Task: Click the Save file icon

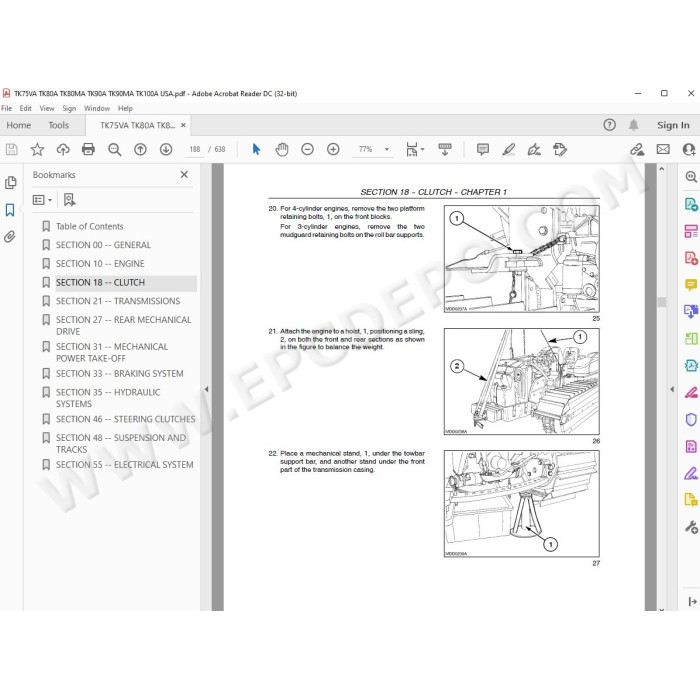Action: (12, 149)
